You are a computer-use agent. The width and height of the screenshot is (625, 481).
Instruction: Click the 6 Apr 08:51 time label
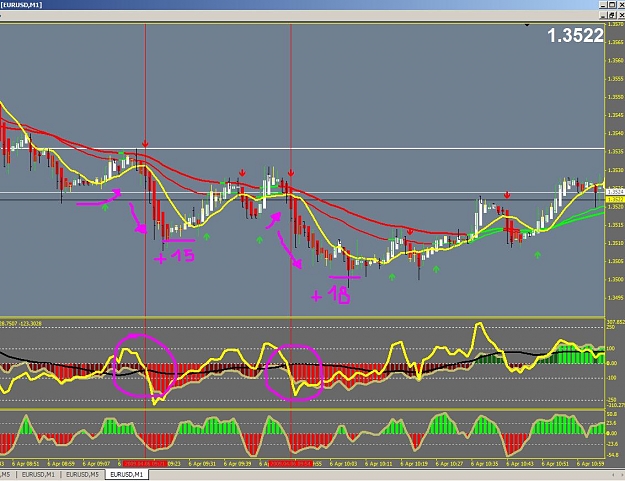pyautogui.click(x=26, y=464)
